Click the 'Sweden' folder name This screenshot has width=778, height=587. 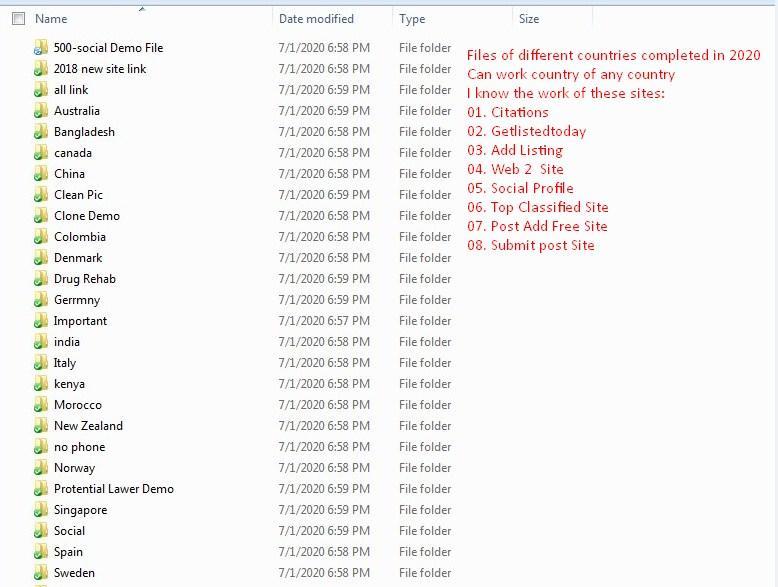74,573
